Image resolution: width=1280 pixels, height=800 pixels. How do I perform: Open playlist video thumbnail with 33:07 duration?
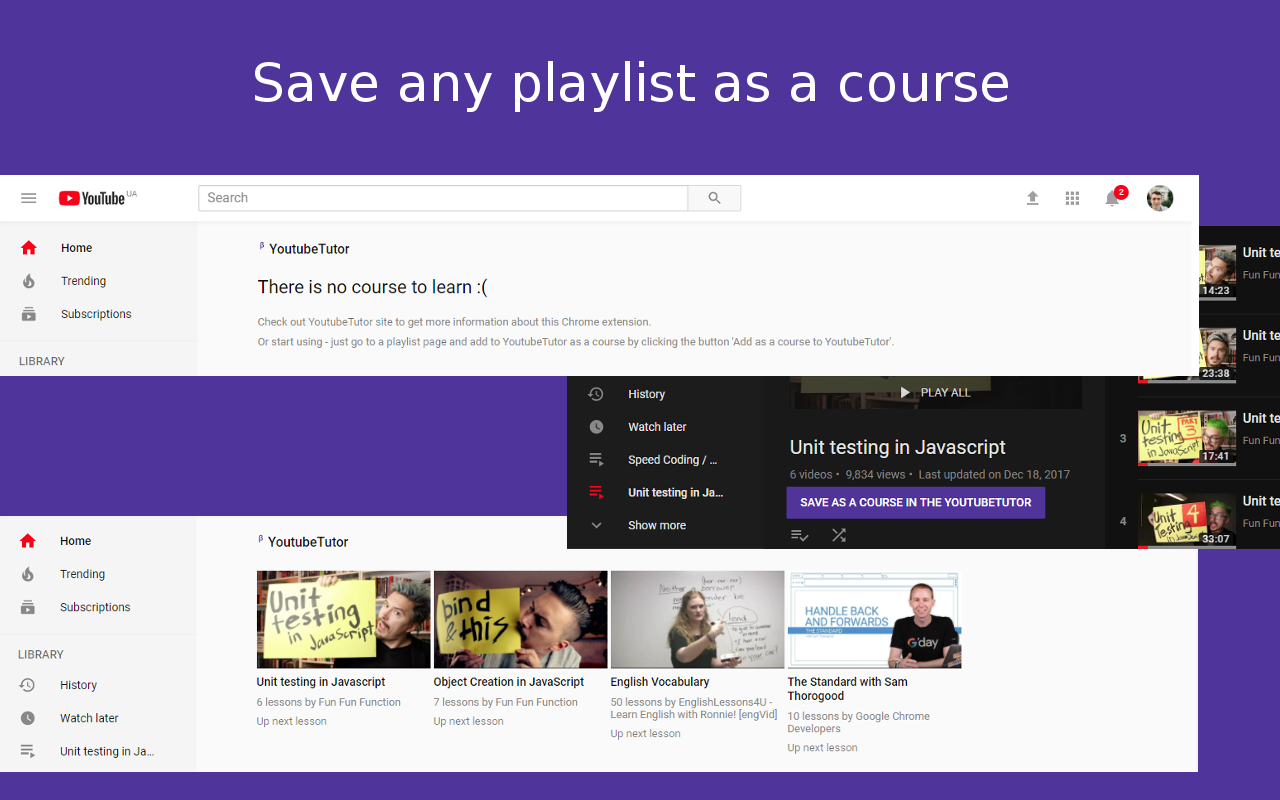[x=1187, y=519]
